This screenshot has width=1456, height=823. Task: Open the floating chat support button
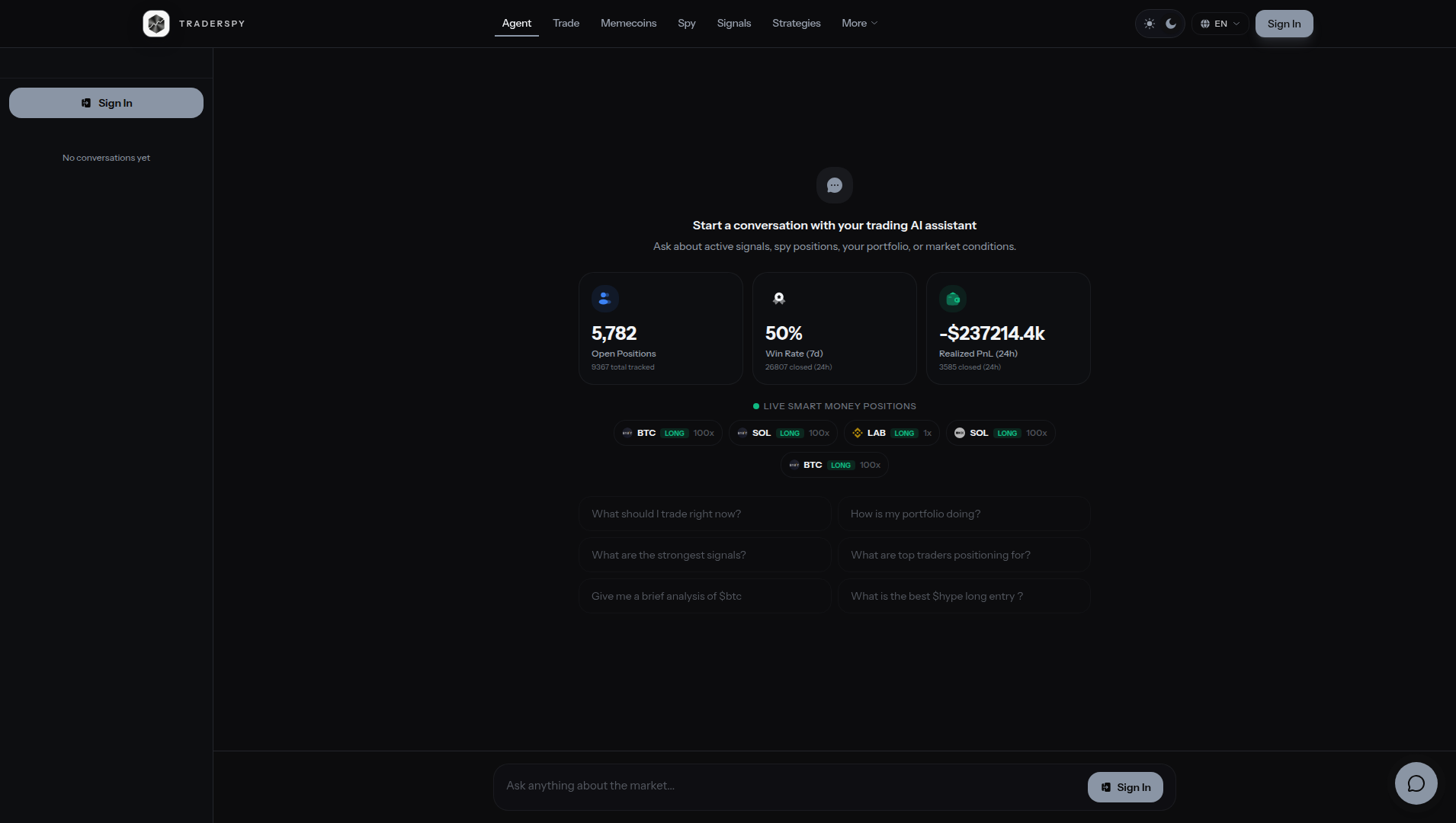click(x=1416, y=783)
